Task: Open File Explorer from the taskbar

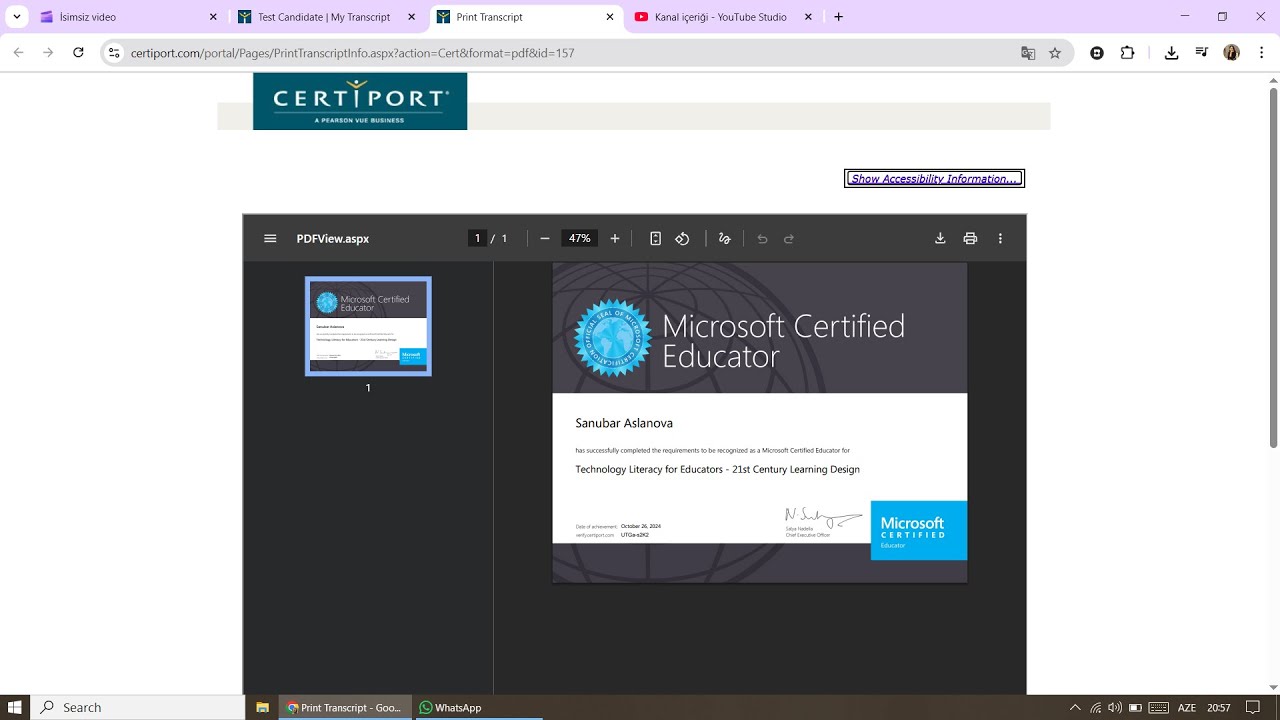Action: 263,707
